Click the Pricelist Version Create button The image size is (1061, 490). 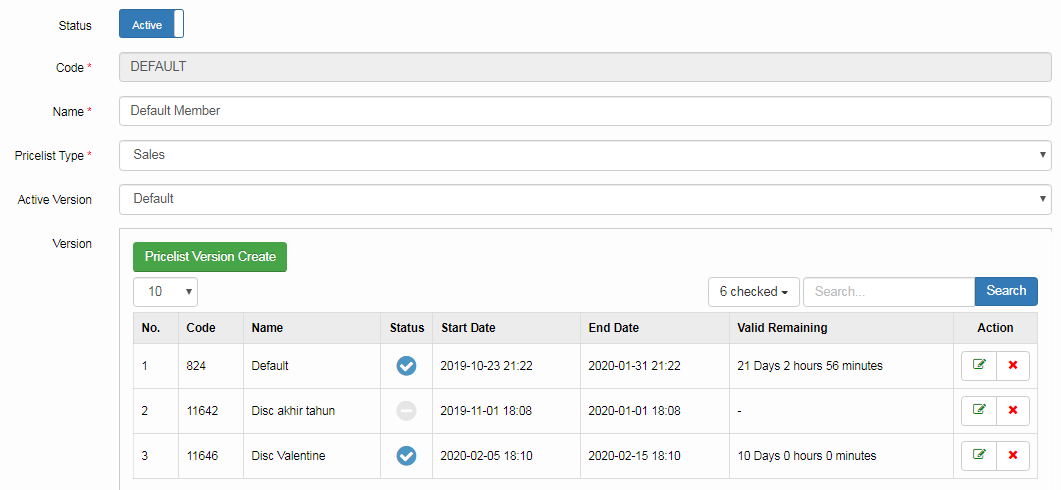click(210, 257)
